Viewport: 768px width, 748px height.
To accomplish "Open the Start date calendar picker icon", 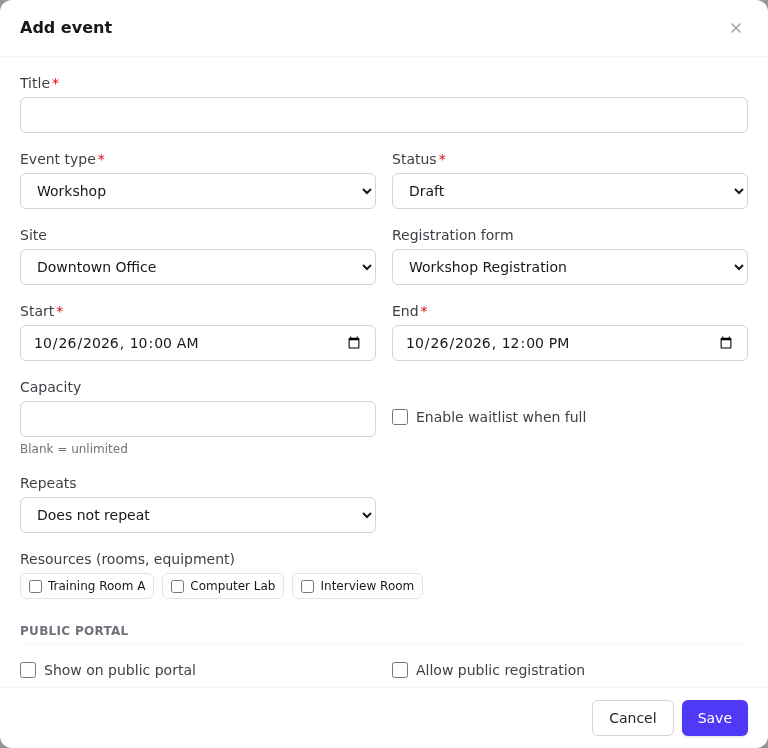I will pos(354,343).
